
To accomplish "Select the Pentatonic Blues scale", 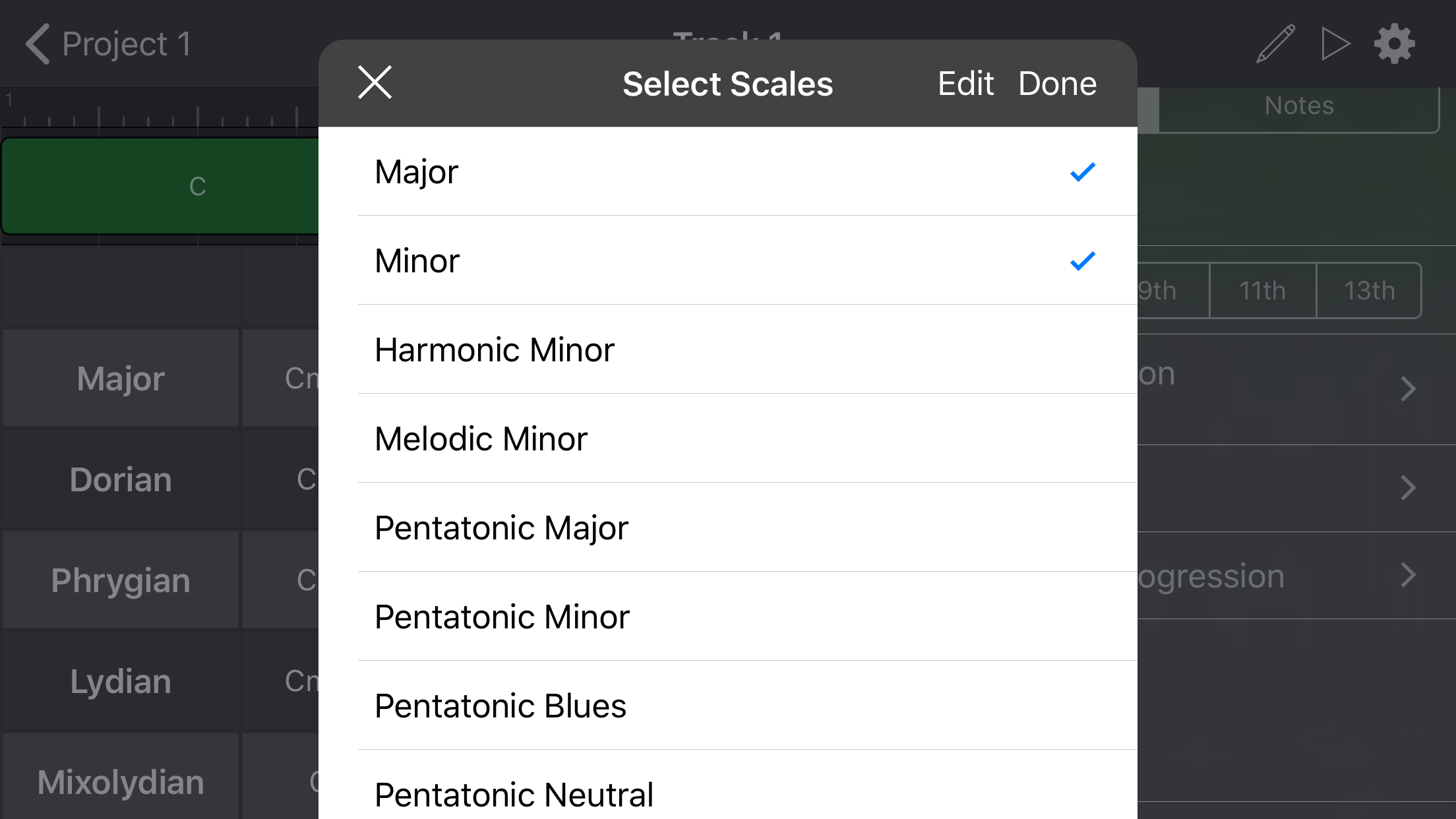I will pyautogui.click(x=501, y=706).
